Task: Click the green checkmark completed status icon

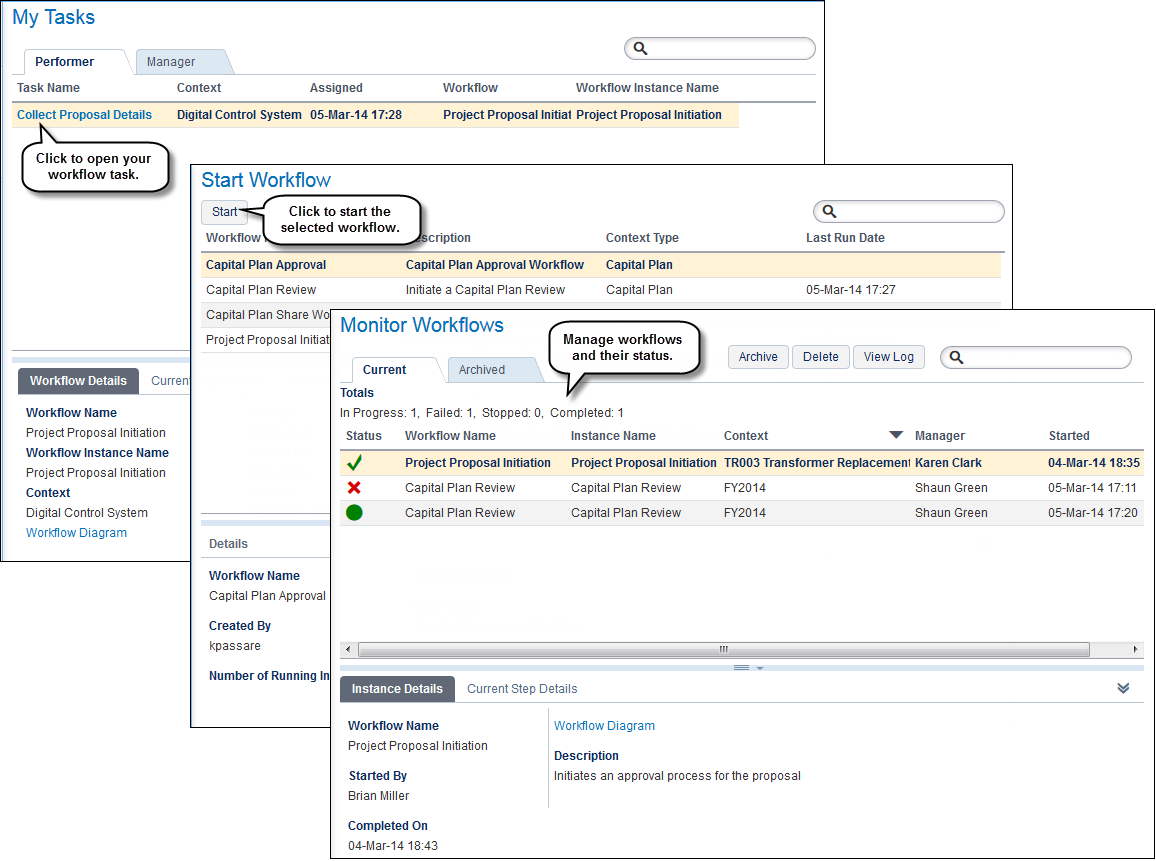Action: click(x=355, y=463)
